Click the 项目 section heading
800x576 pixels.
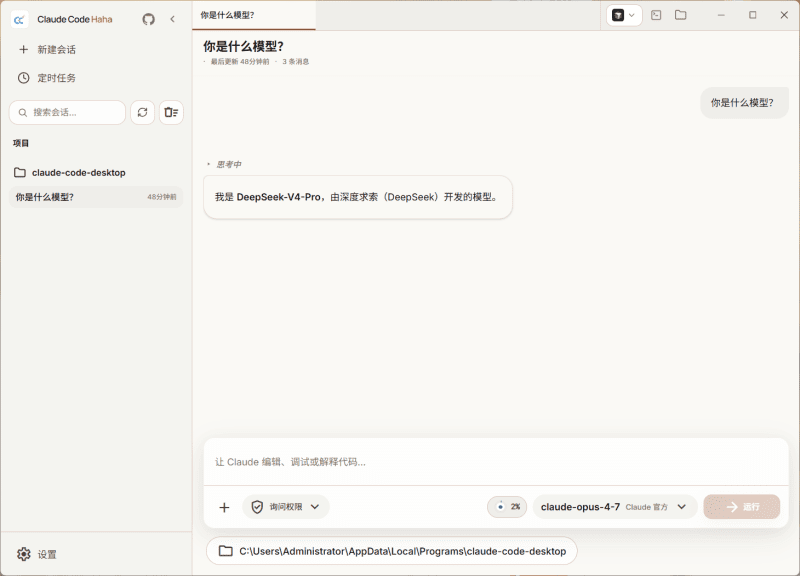coord(21,143)
